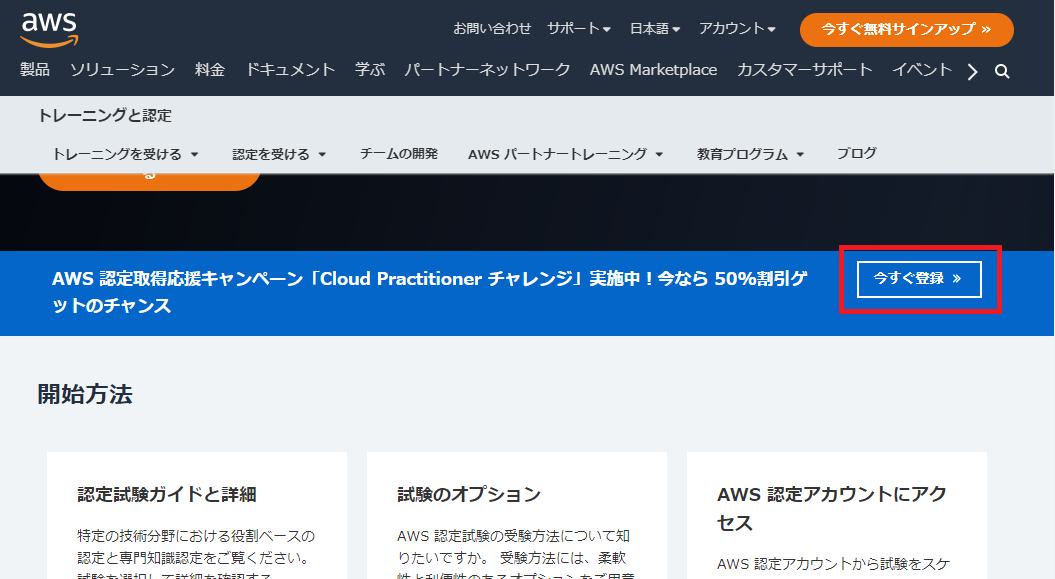
Task: Open 認定試験ガイドと詳細 card
Action: 197,515
